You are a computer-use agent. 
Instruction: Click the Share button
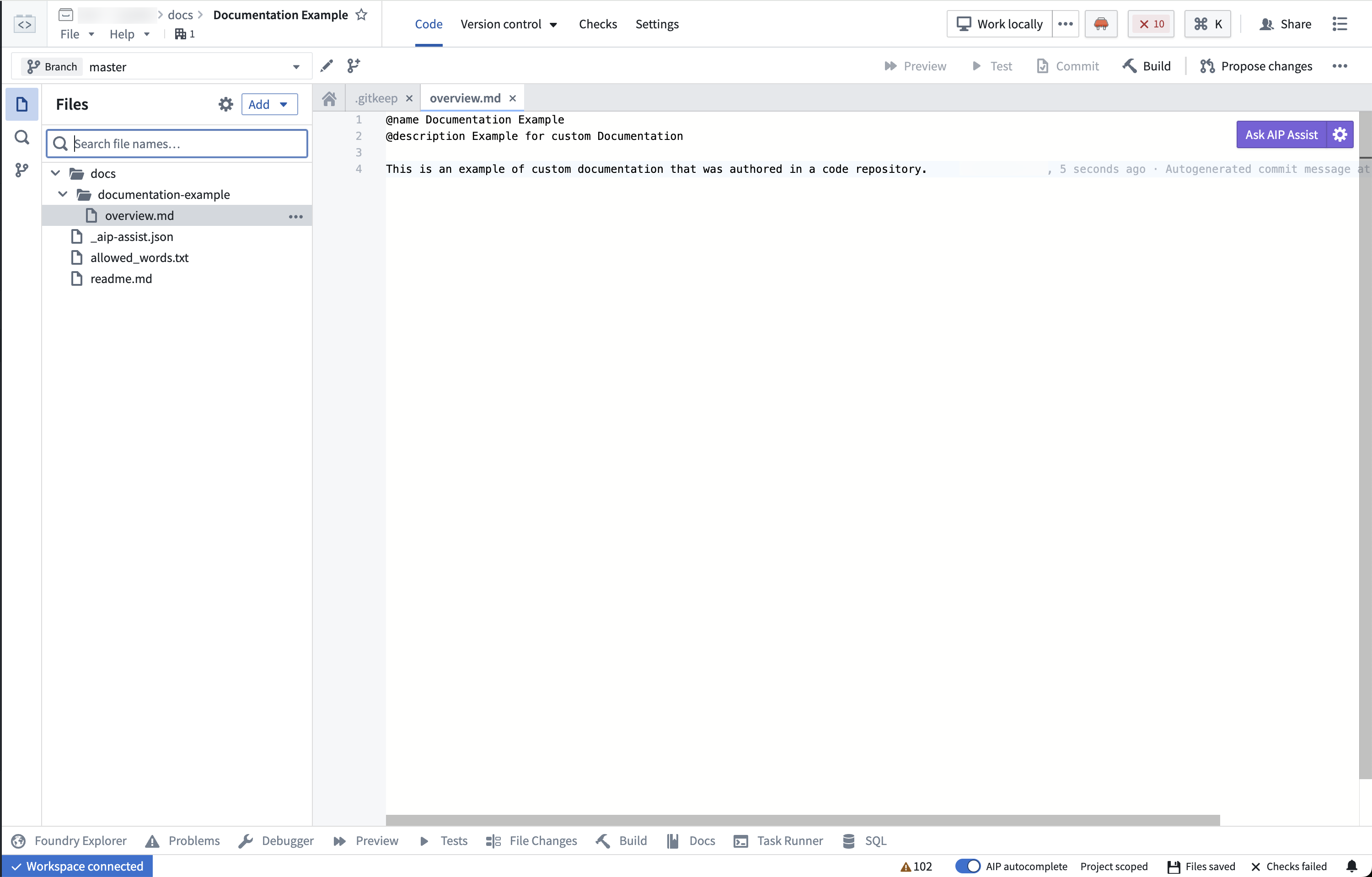pos(1286,24)
